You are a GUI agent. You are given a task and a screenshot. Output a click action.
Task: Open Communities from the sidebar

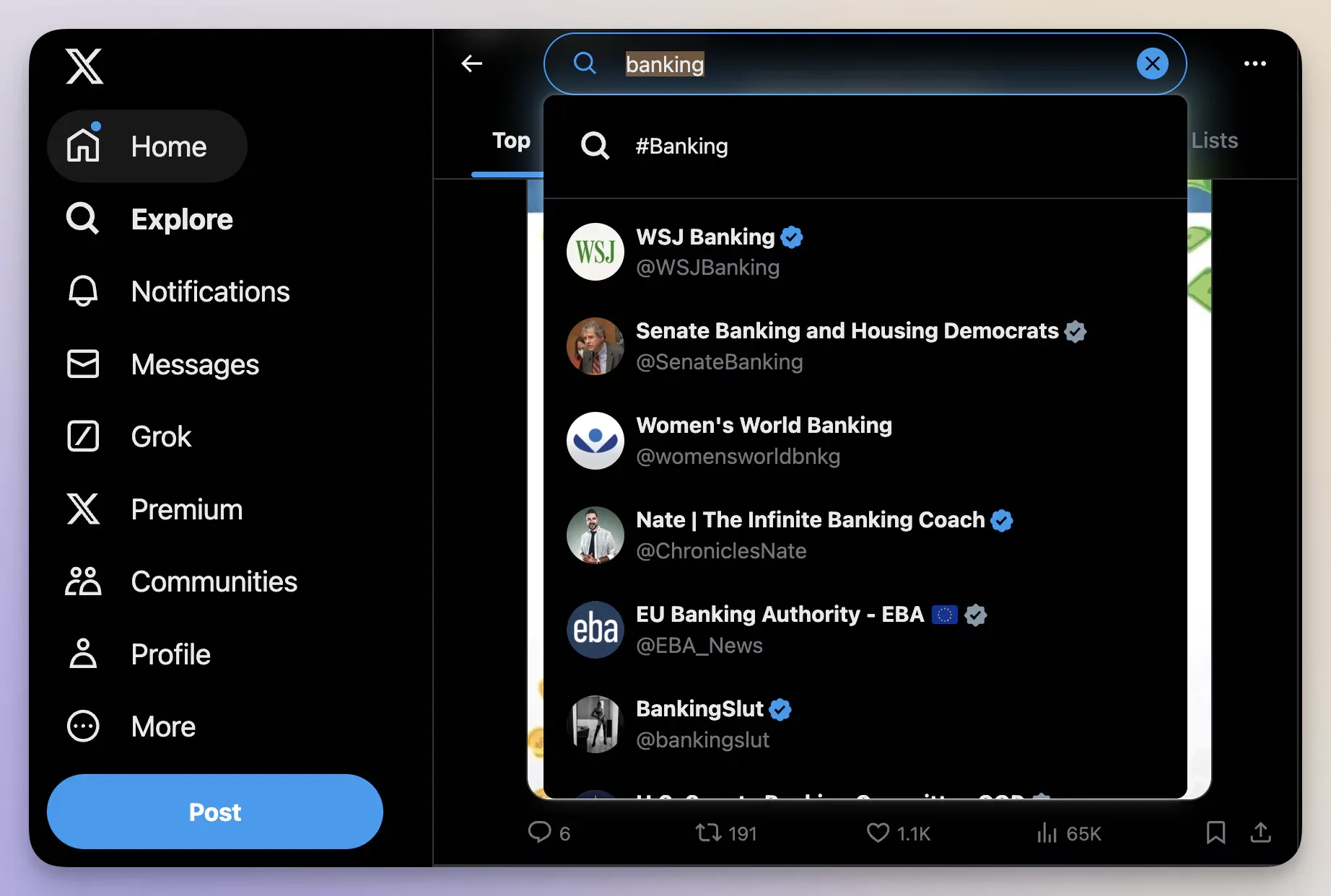[181, 581]
